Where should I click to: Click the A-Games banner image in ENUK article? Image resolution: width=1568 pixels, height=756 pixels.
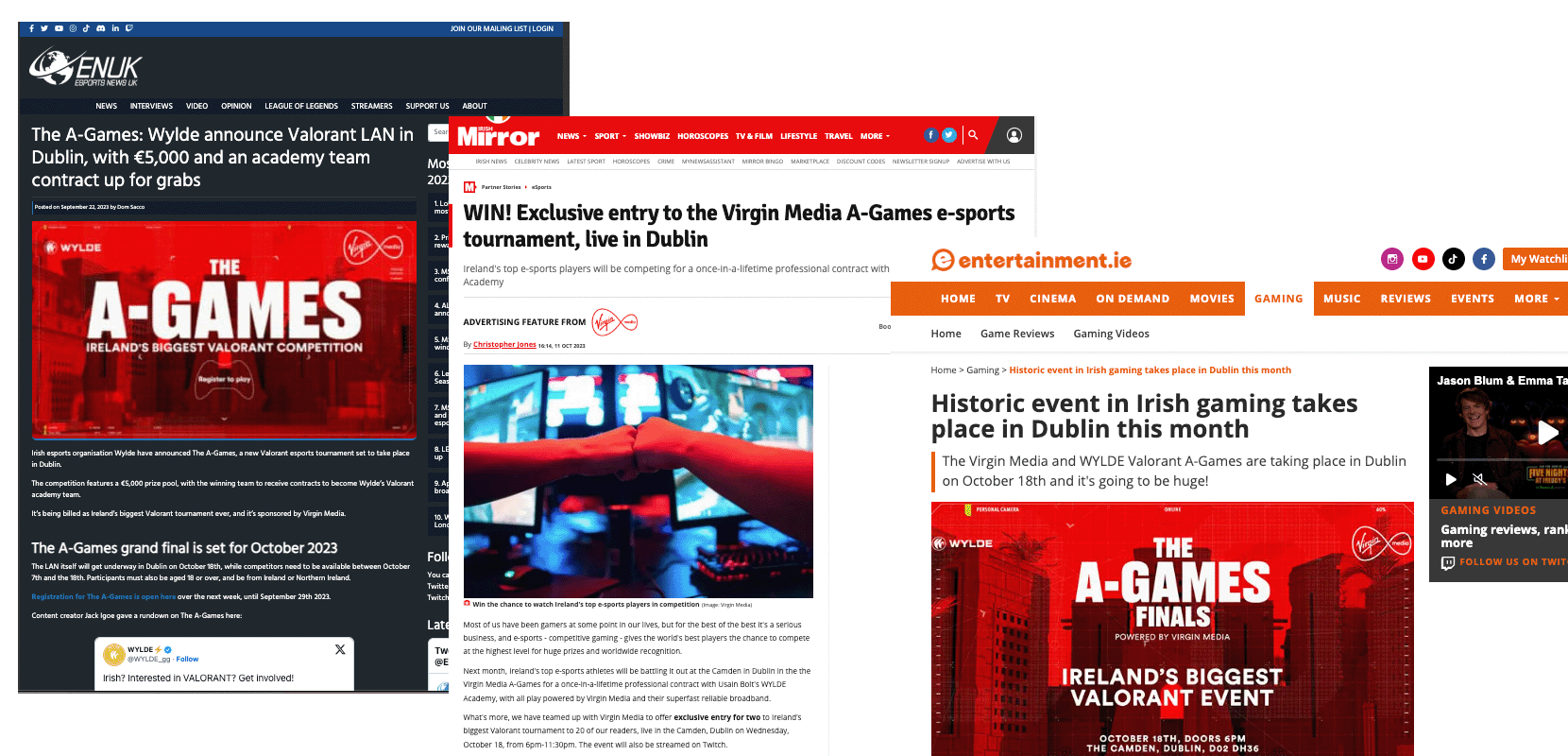(224, 331)
